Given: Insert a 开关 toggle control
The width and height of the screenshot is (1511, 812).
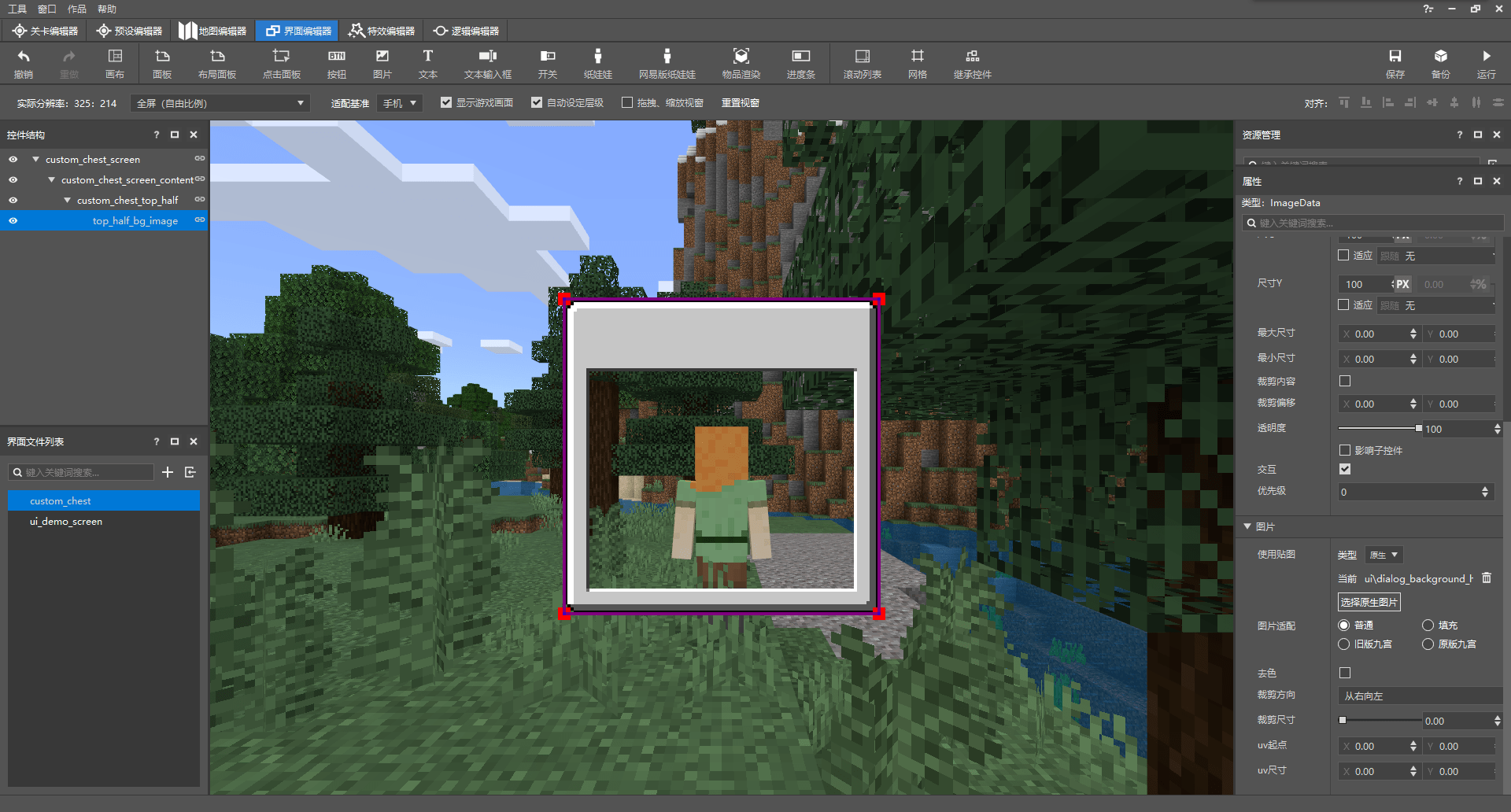Looking at the screenshot, I should click(x=548, y=64).
